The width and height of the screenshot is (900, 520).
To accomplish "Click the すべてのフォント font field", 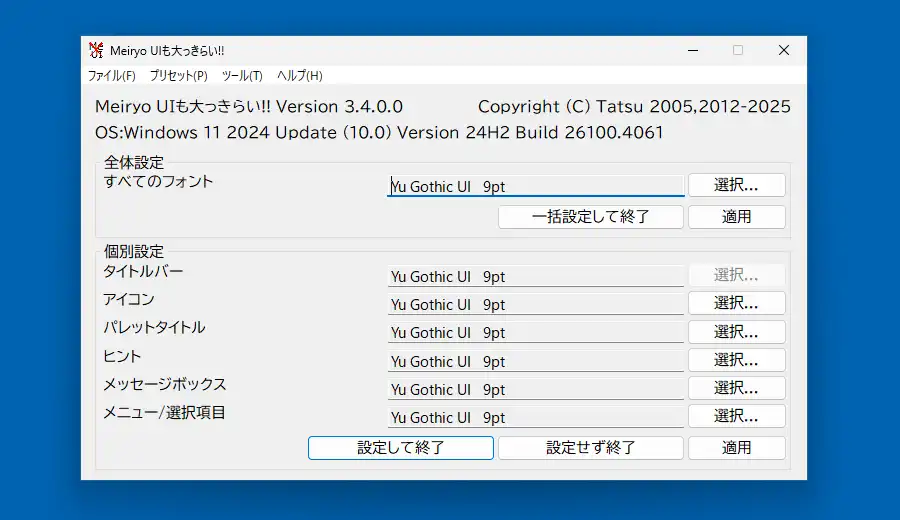I will pyautogui.click(x=536, y=186).
